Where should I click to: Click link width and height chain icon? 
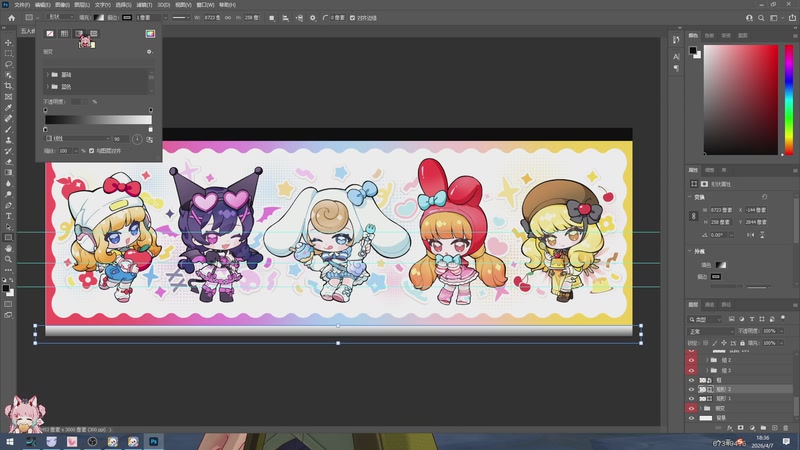pyautogui.click(x=228, y=18)
